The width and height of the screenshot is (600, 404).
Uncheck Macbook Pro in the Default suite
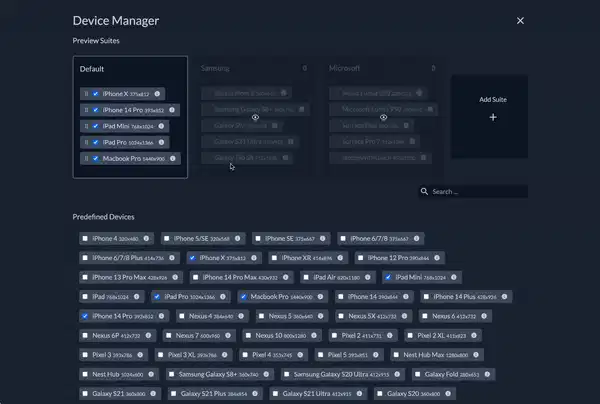(x=96, y=158)
